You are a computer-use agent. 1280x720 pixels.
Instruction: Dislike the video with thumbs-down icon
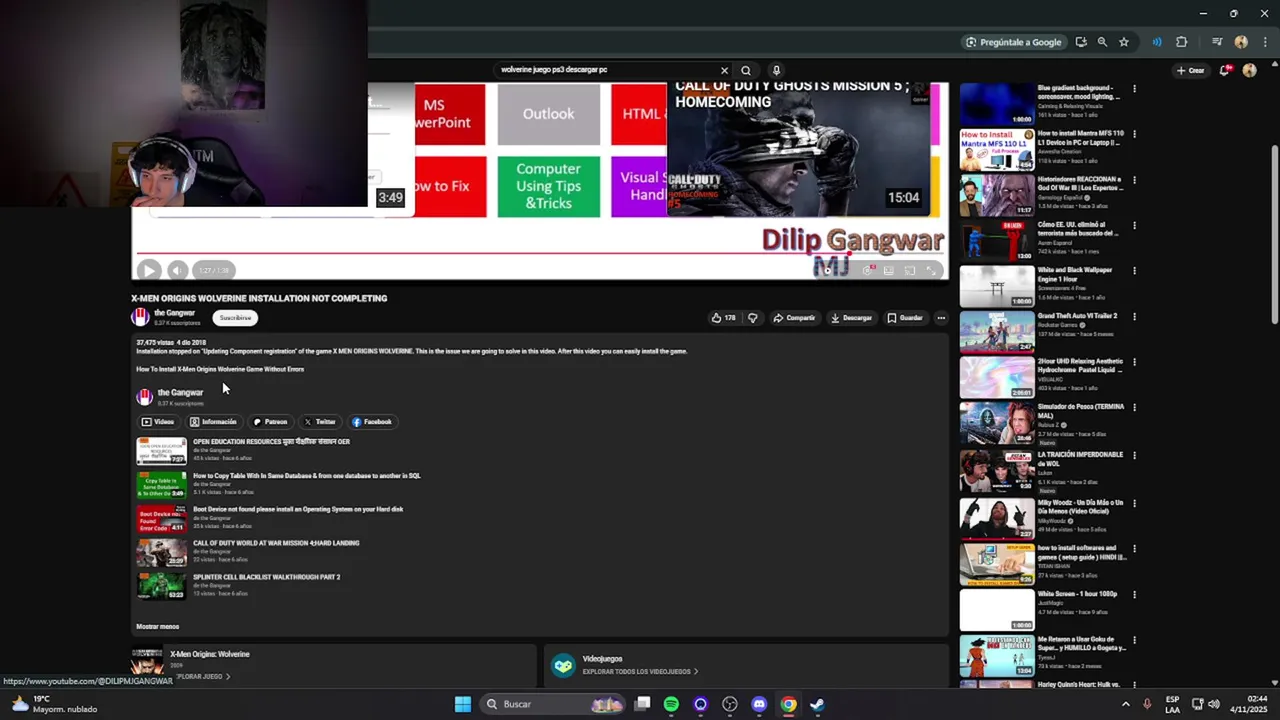753,318
